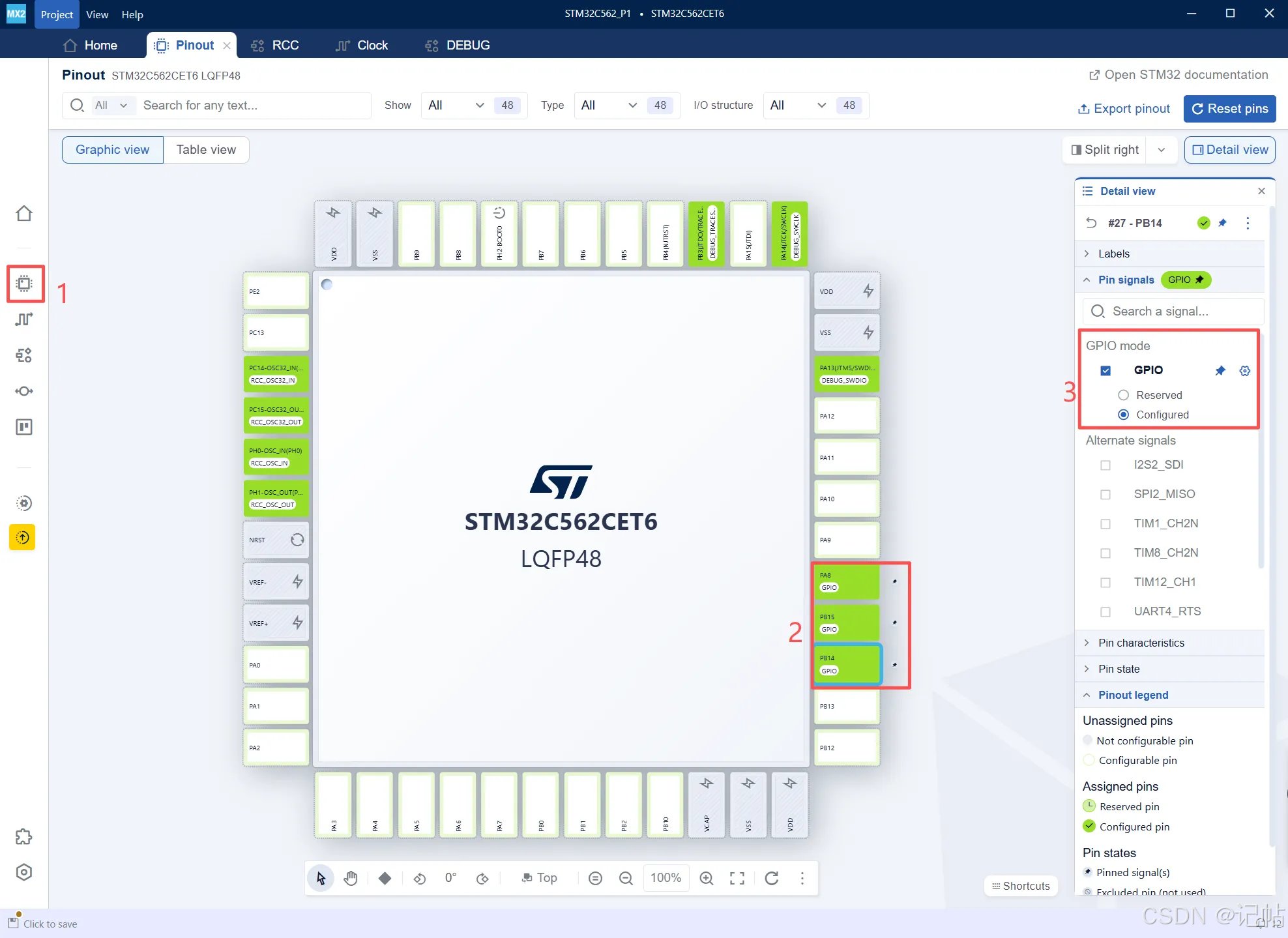
Task: Check the TIM1_CH2N alternate signal
Action: click(1105, 523)
